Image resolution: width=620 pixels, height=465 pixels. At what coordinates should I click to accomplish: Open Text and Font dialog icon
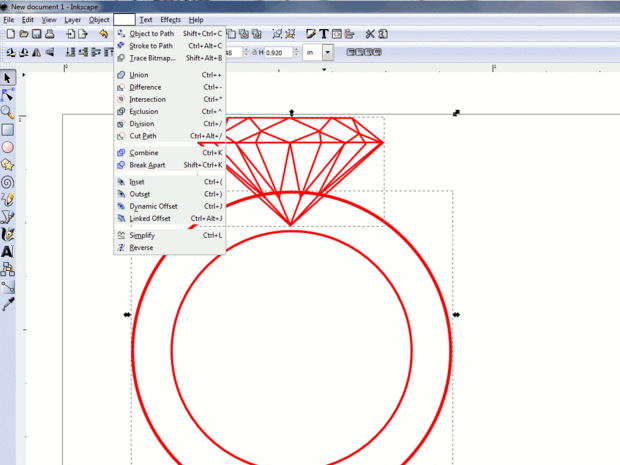coord(324,34)
